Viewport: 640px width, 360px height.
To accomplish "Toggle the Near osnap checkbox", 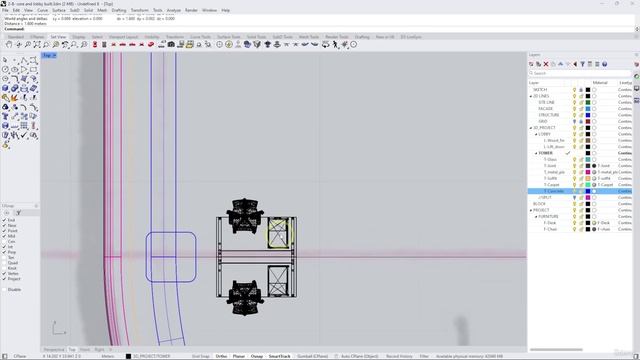I will tap(4, 225).
